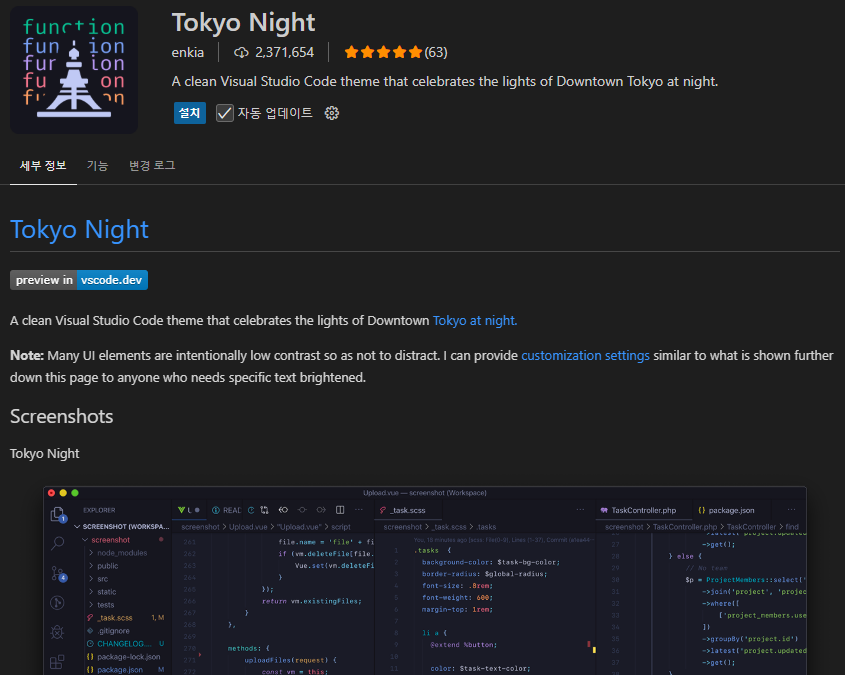The width and height of the screenshot is (845, 675).
Task: Click the blue Tokyo Night heading link
Action: click(x=79, y=229)
